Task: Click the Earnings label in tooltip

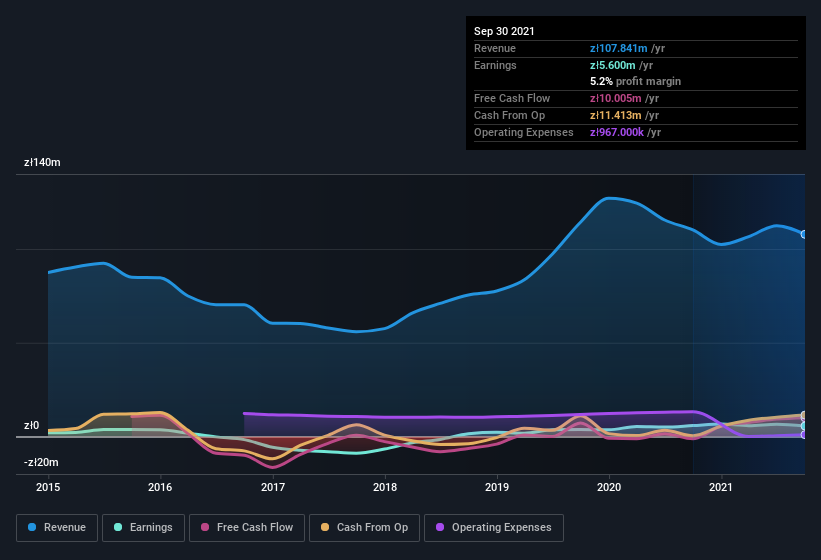Action: (x=495, y=65)
